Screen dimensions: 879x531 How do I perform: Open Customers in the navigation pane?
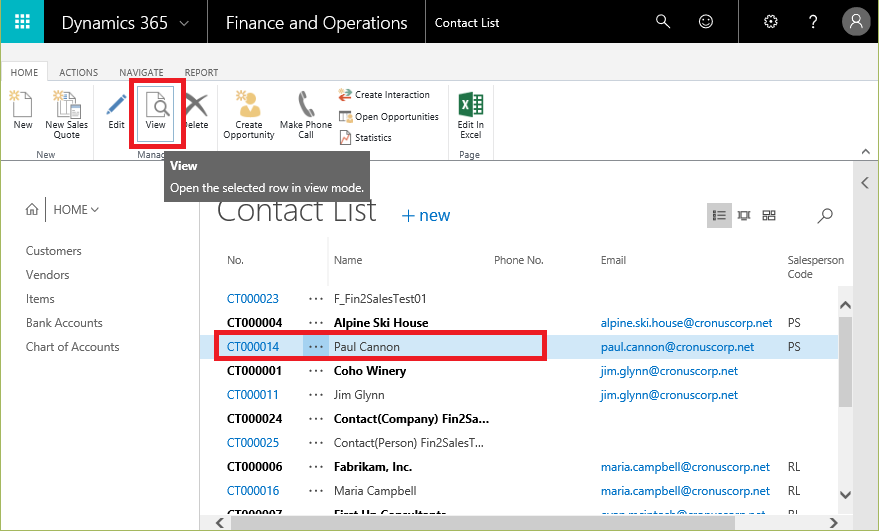click(x=54, y=251)
